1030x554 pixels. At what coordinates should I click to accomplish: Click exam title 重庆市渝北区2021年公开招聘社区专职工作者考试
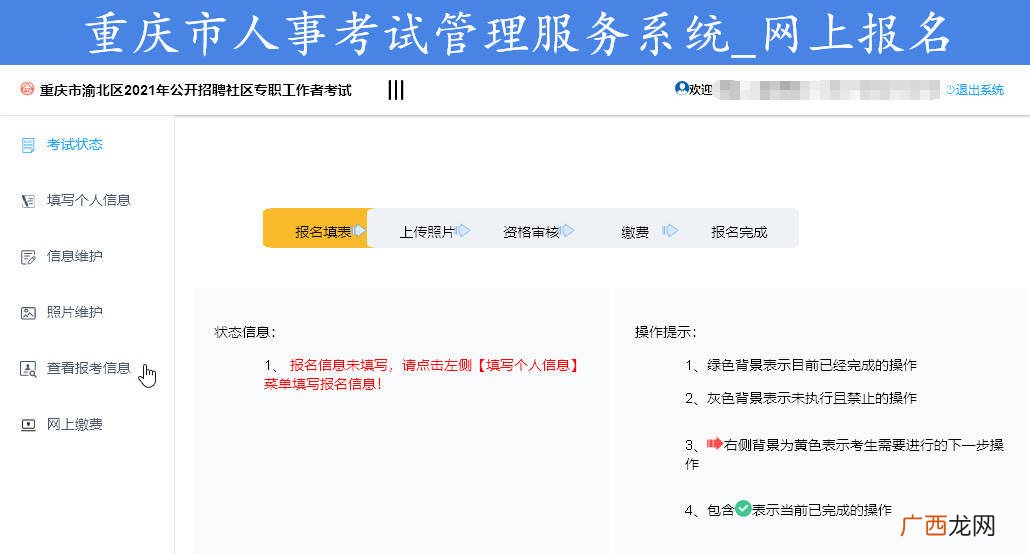(x=196, y=90)
